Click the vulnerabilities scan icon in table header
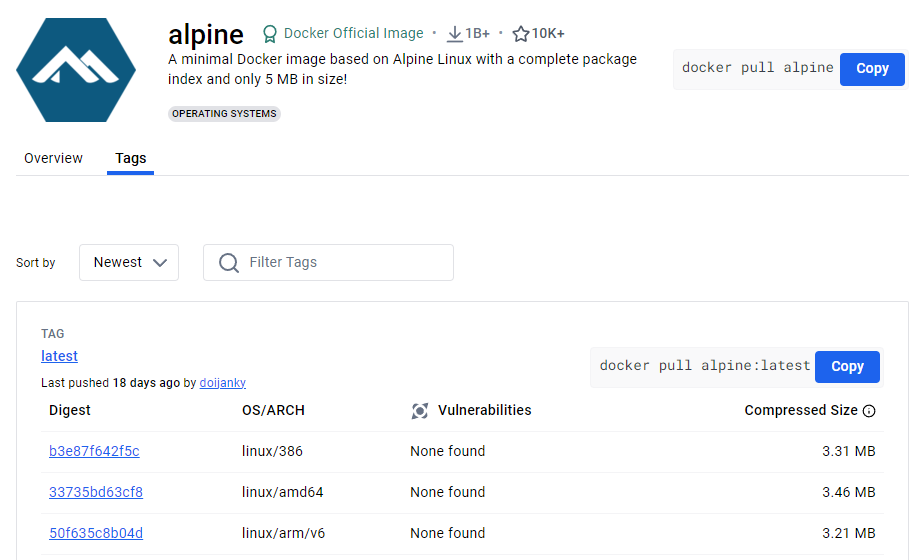This screenshot has height=560, width=917. pos(420,411)
